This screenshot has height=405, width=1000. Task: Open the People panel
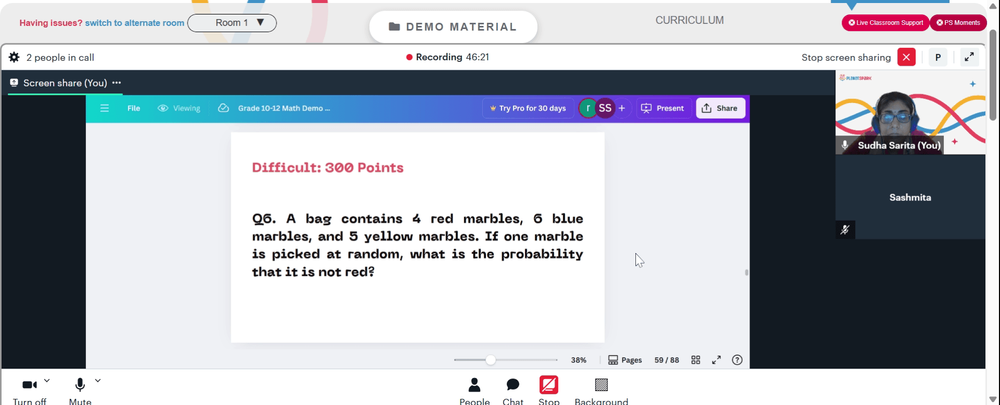coord(474,390)
